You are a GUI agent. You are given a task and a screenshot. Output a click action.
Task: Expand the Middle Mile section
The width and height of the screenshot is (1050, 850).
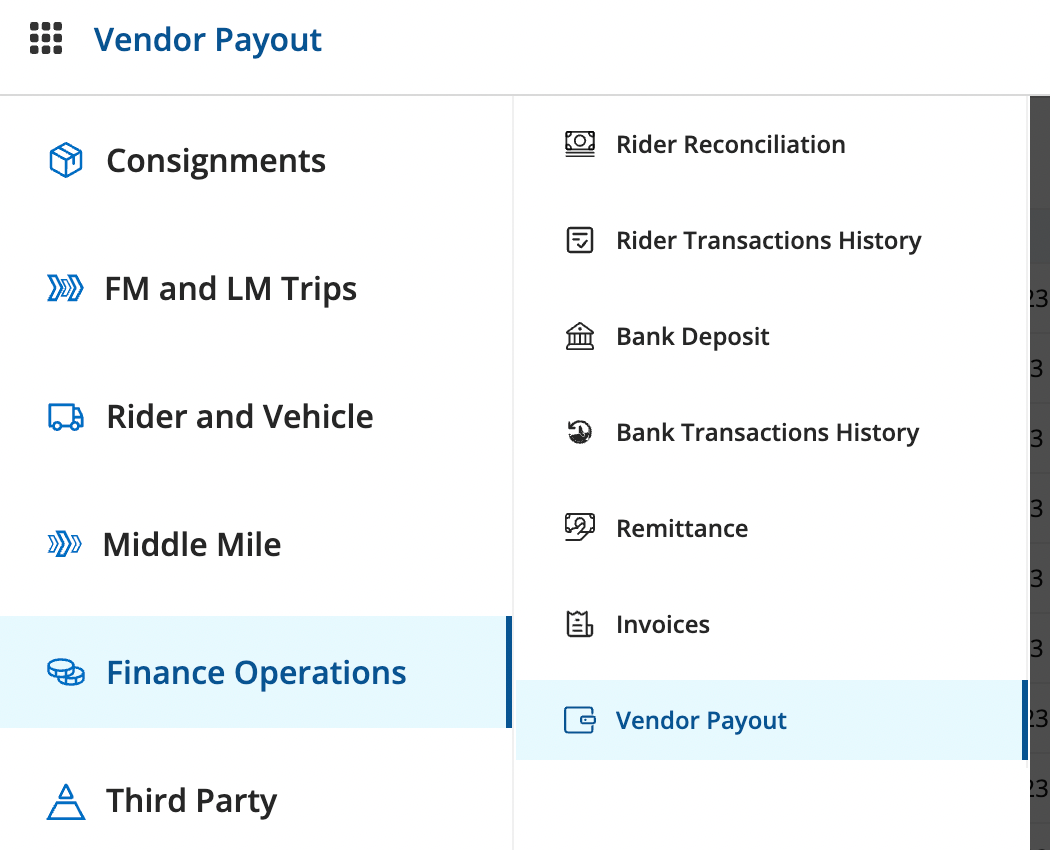click(192, 545)
